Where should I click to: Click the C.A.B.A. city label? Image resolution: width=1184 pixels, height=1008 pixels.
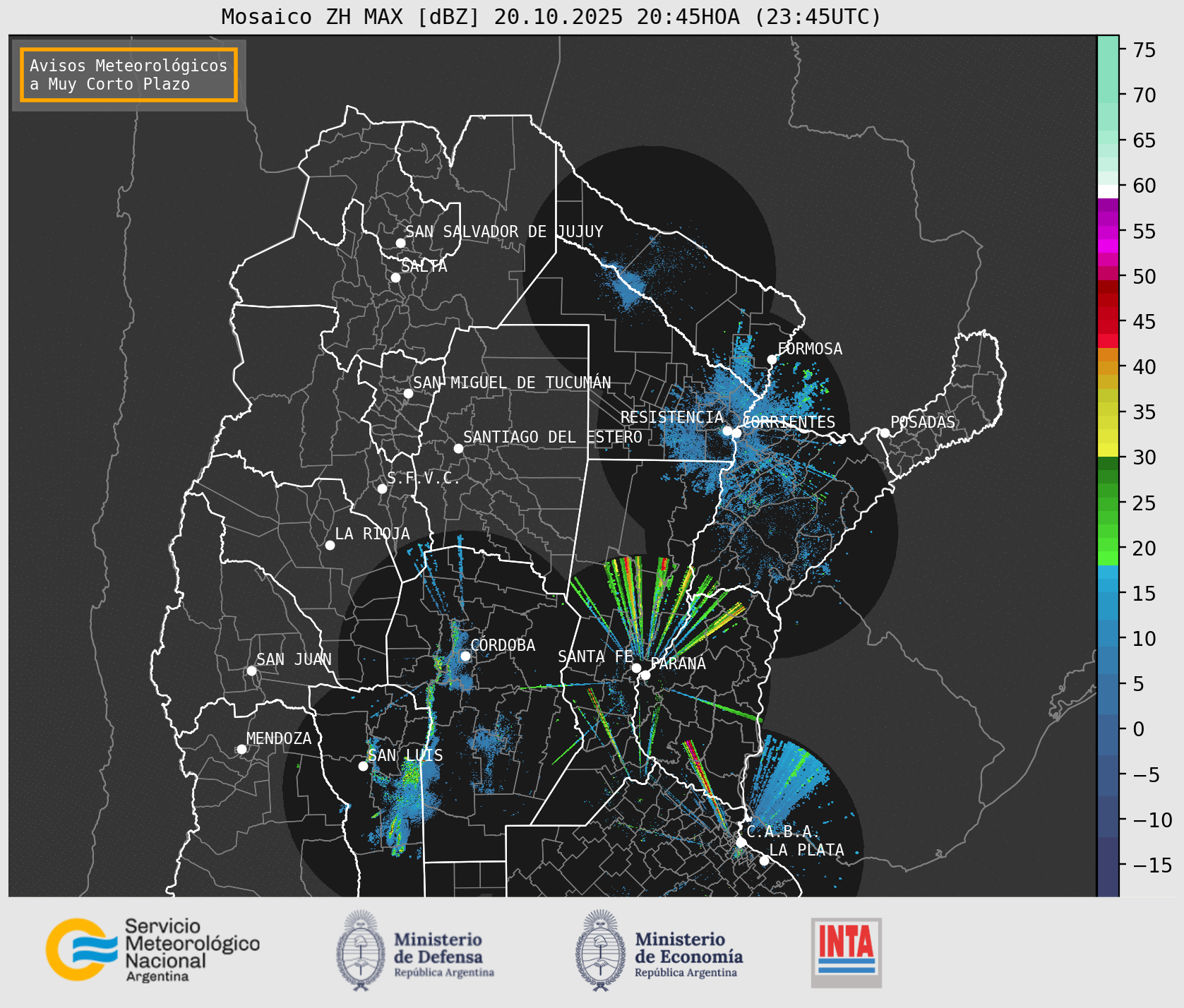784,832
